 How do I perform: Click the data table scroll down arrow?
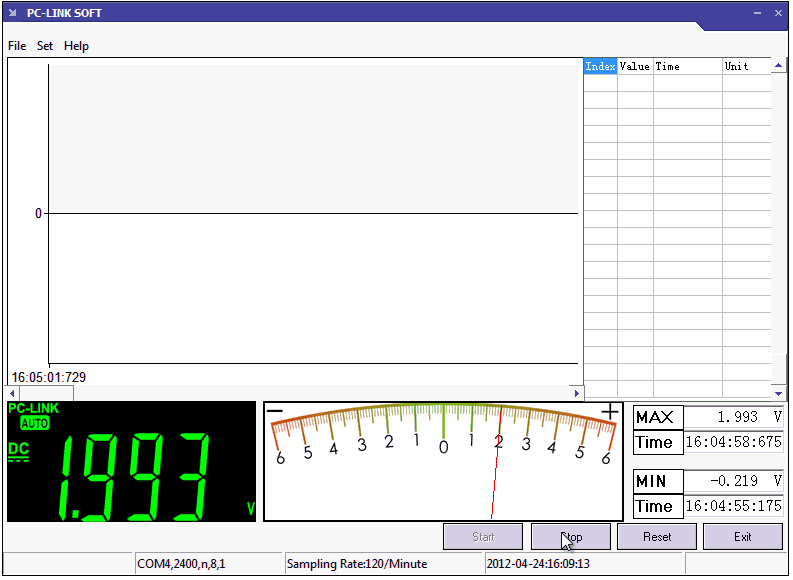coord(779,393)
